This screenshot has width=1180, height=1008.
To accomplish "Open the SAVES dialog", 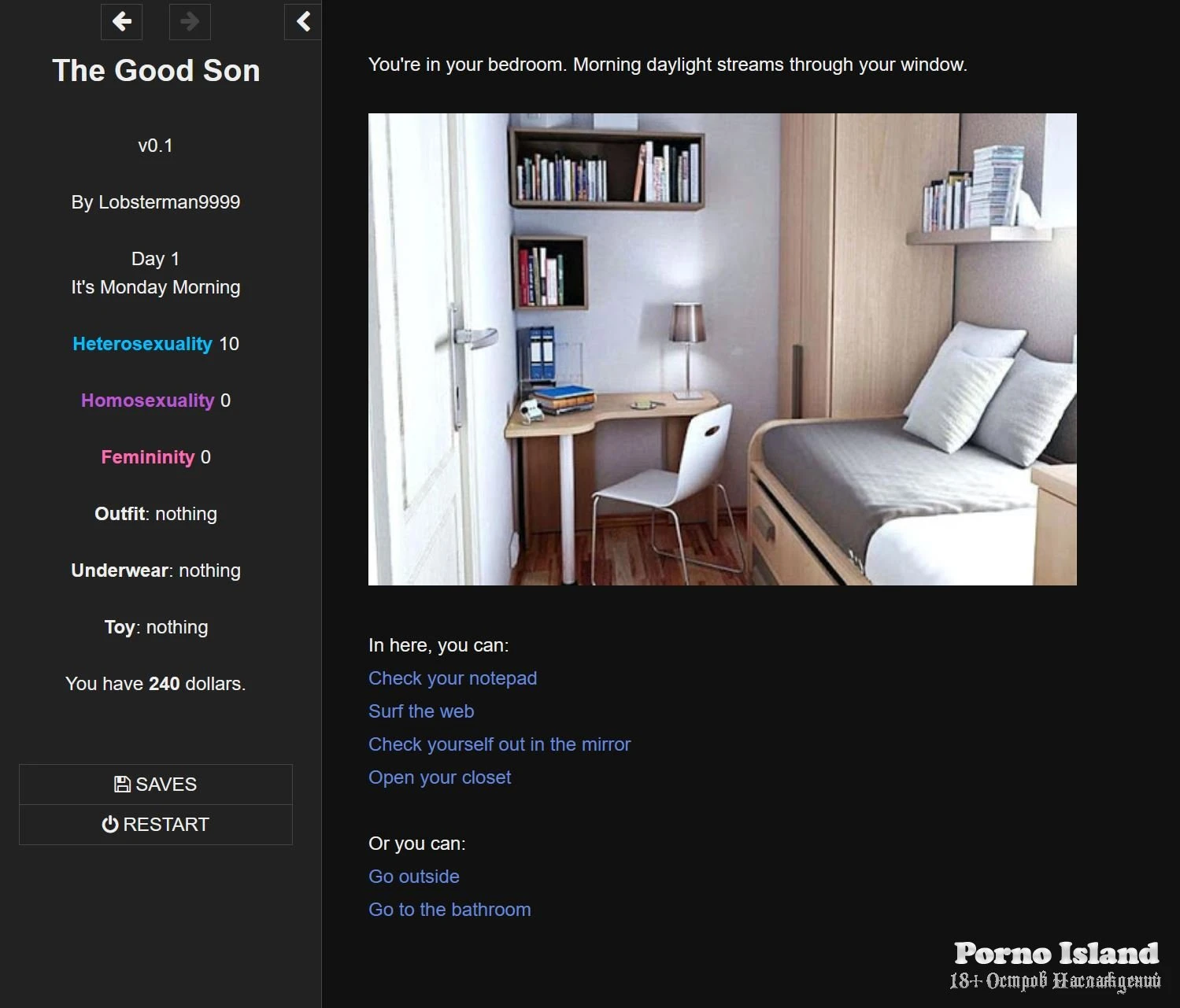I will 156,784.
